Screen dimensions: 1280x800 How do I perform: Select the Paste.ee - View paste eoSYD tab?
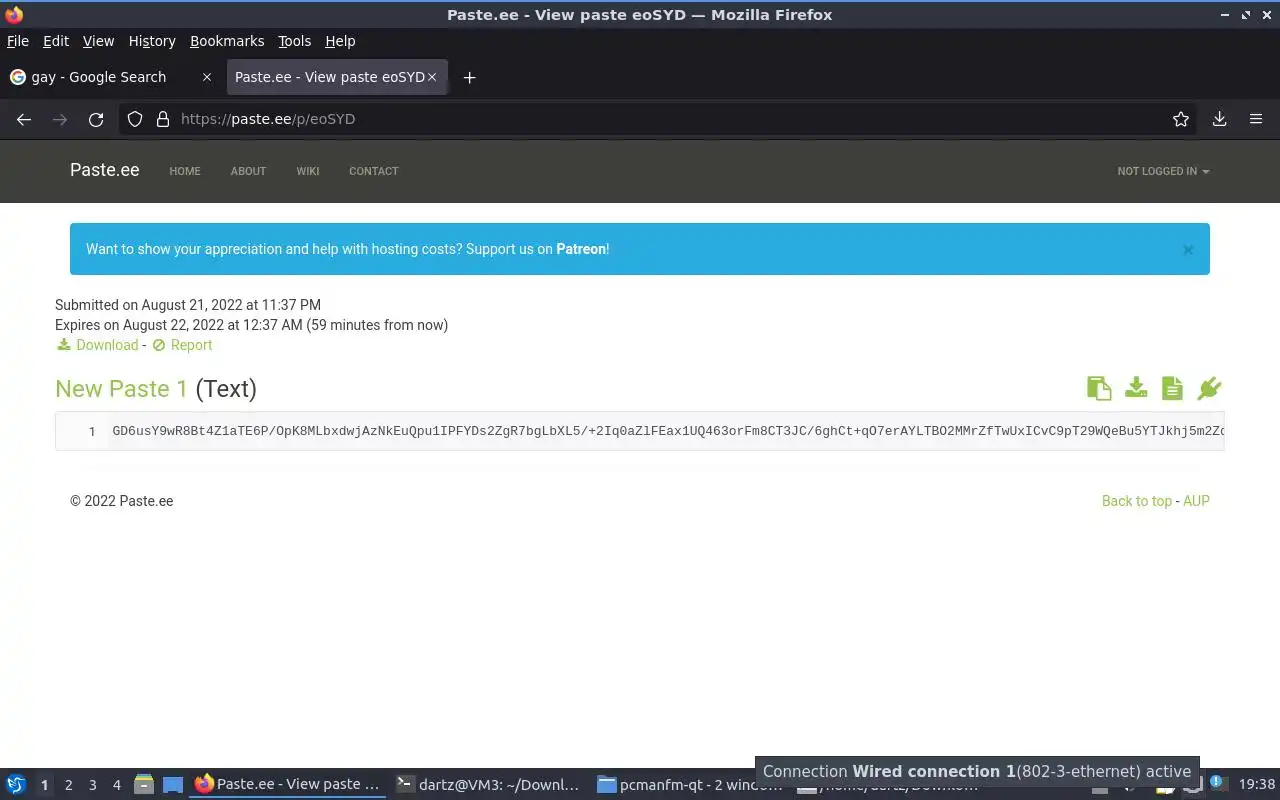coord(337,77)
